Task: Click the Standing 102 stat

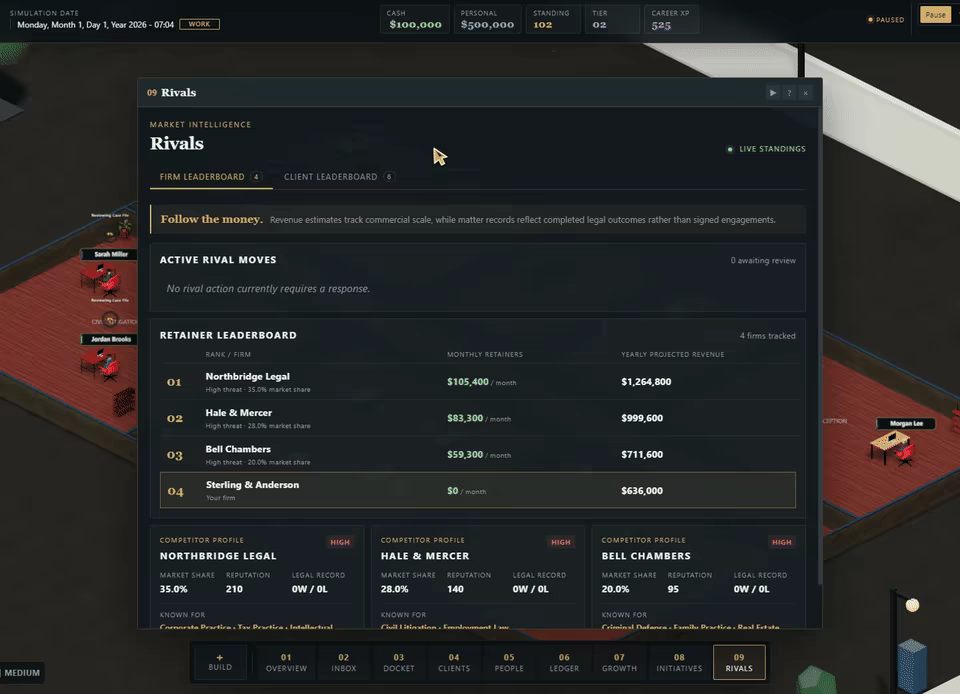Action: pyautogui.click(x=551, y=20)
